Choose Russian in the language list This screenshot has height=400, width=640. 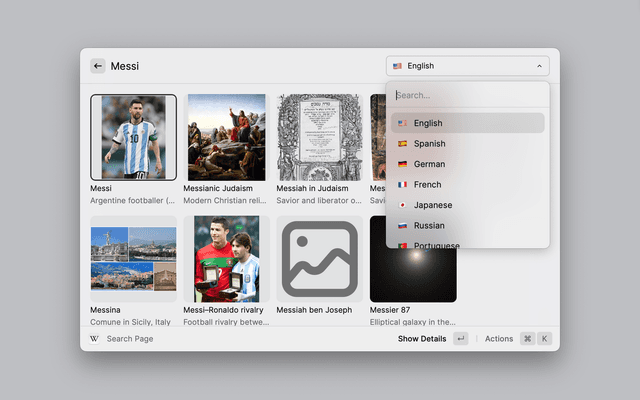pos(430,225)
